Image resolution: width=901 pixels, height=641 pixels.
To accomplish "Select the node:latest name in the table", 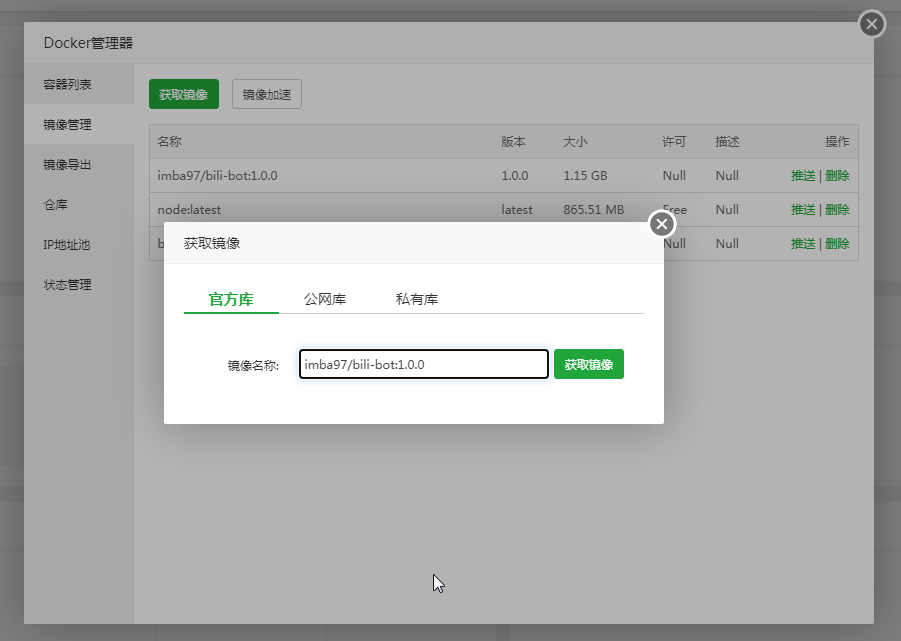I will (189, 210).
